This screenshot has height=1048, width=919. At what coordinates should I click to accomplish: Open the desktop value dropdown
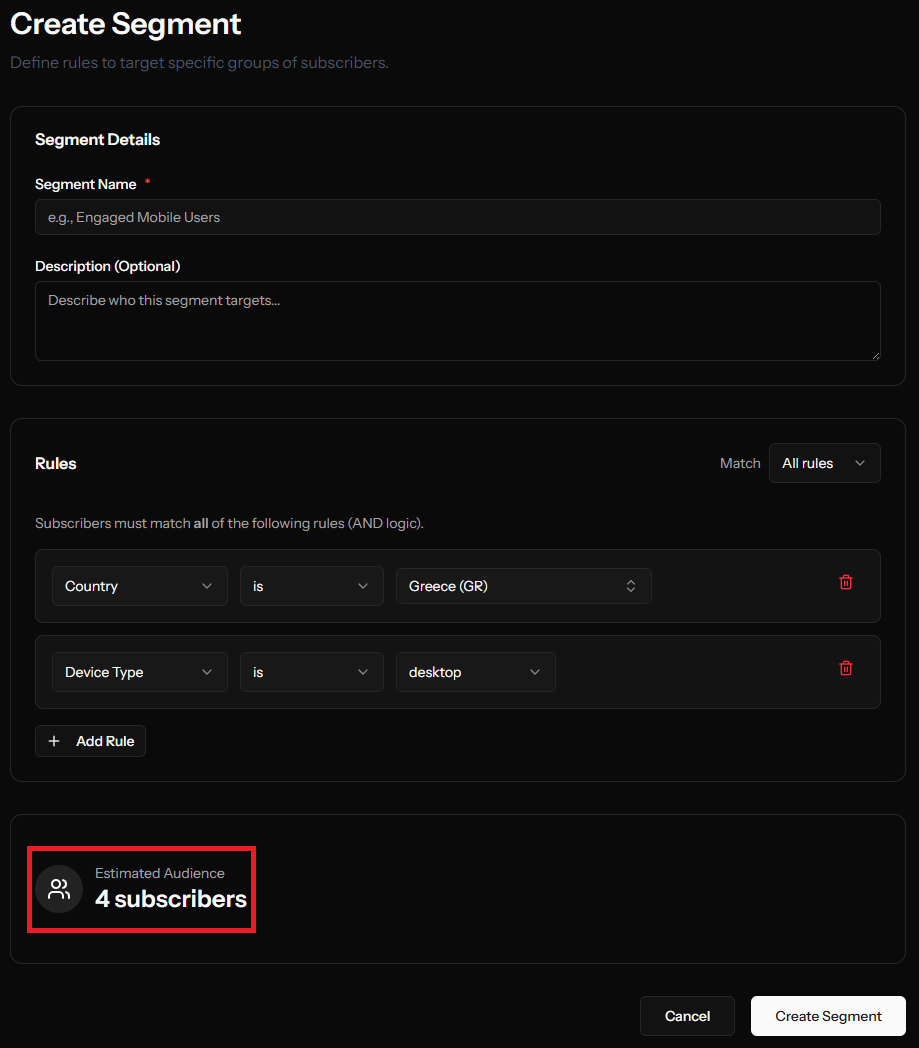tap(475, 672)
